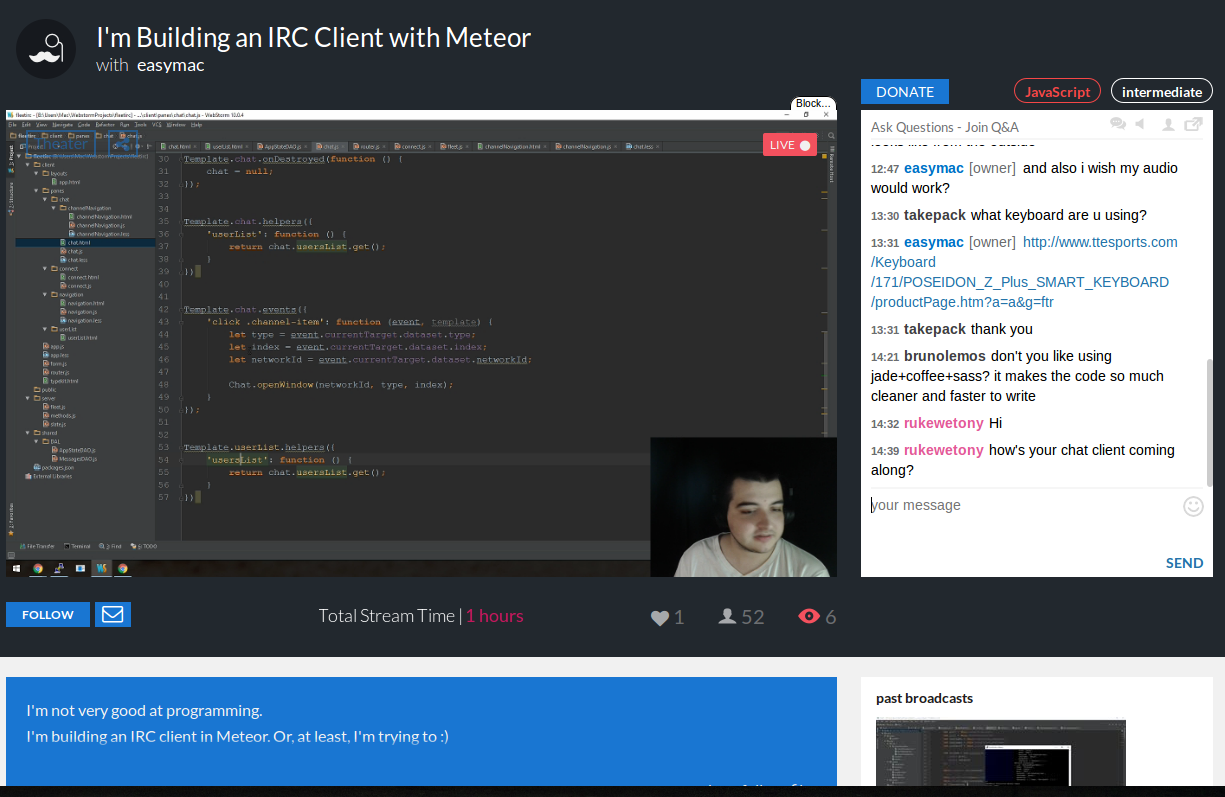Click takepack's name in keyboard question
Screen dimensions: 1225x797
935,215
